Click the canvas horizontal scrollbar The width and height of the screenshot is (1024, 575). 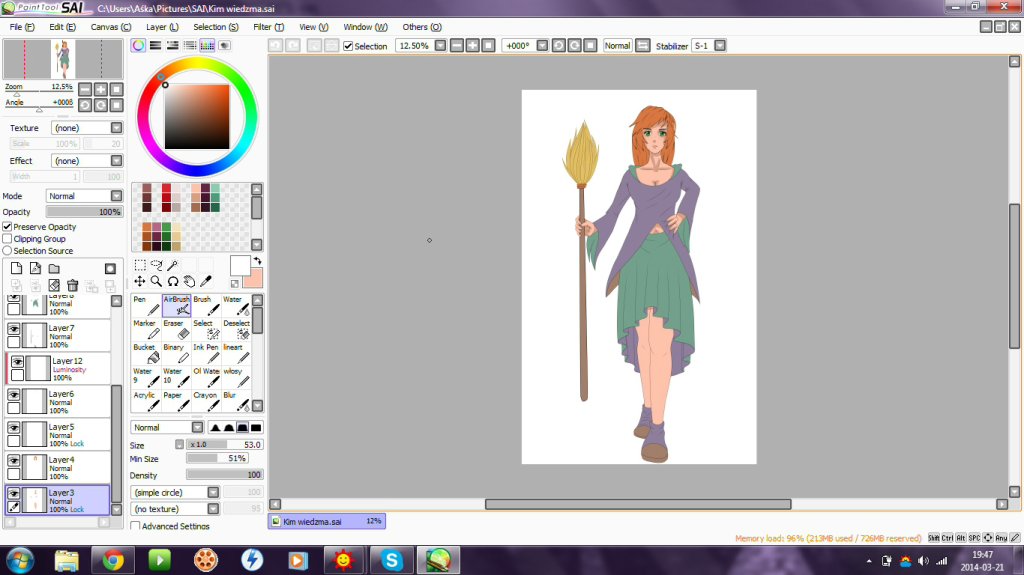tap(638, 504)
